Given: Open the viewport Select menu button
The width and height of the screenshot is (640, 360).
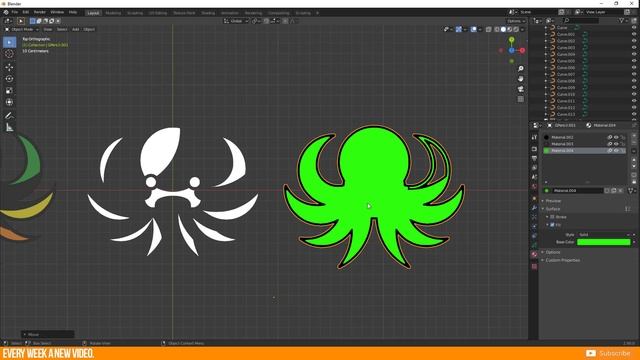Looking at the screenshot, I should click(62, 29).
